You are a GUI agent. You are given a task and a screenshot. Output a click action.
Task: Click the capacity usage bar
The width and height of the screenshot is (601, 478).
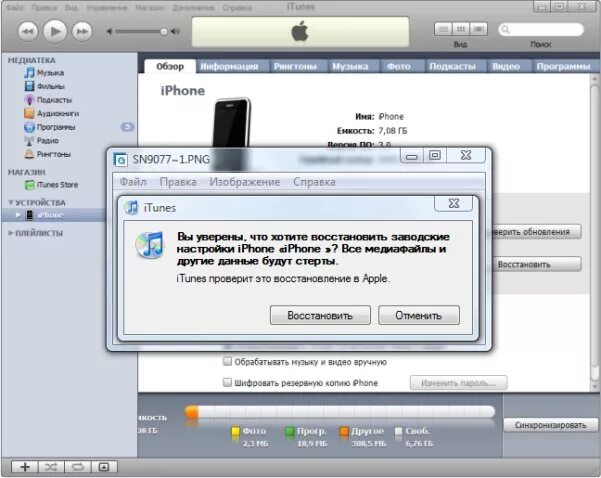pos(340,412)
